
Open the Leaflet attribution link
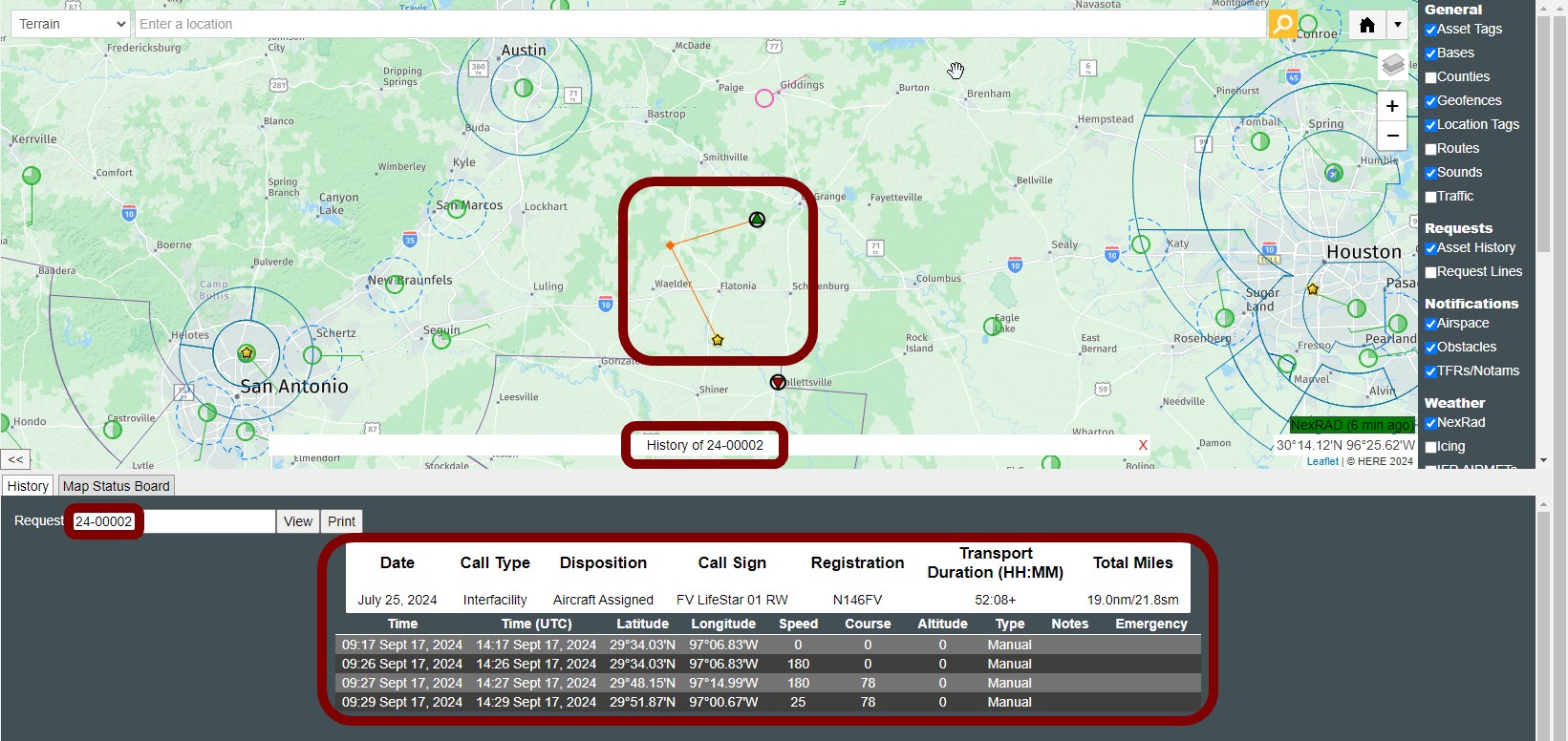pyautogui.click(x=1322, y=461)
